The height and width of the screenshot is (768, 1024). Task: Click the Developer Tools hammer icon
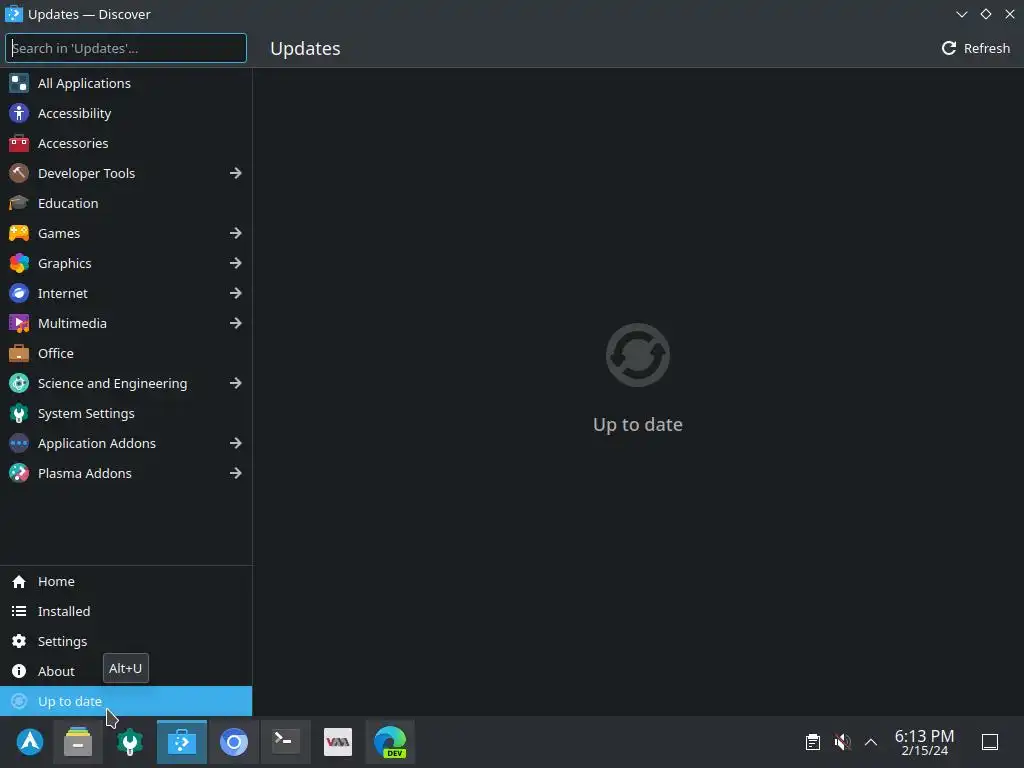[19, 173]
